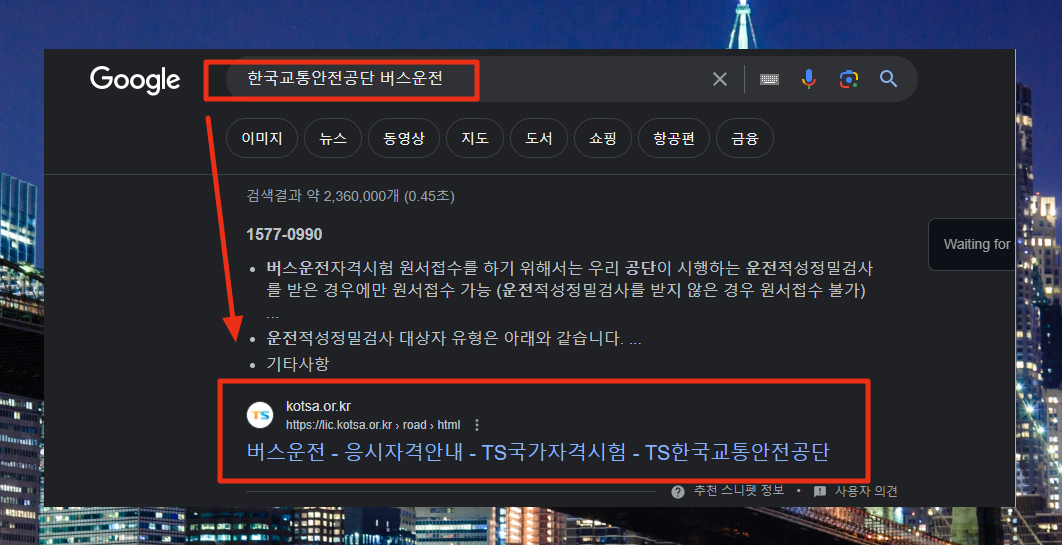Click the 운전적성정밀검사 대상자 유형은 bullet line
Screen dimensions: 1062x545
click(454, 339)
